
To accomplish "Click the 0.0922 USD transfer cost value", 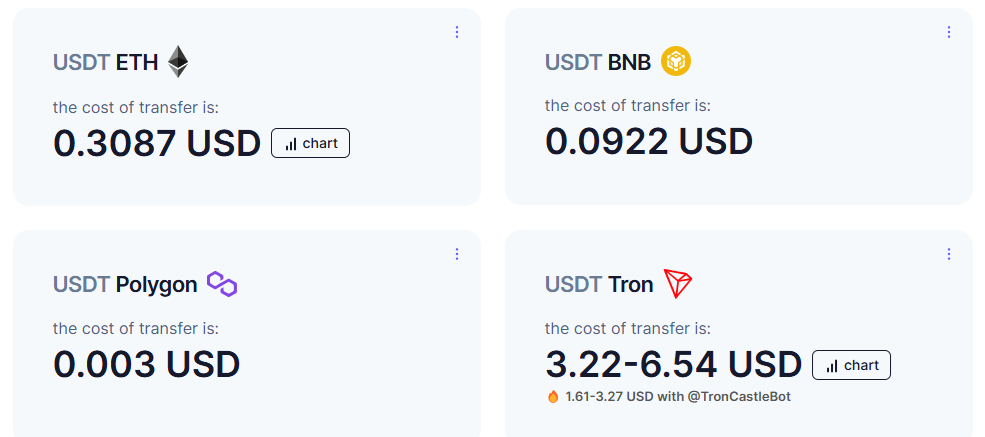I will coord(649,141).
